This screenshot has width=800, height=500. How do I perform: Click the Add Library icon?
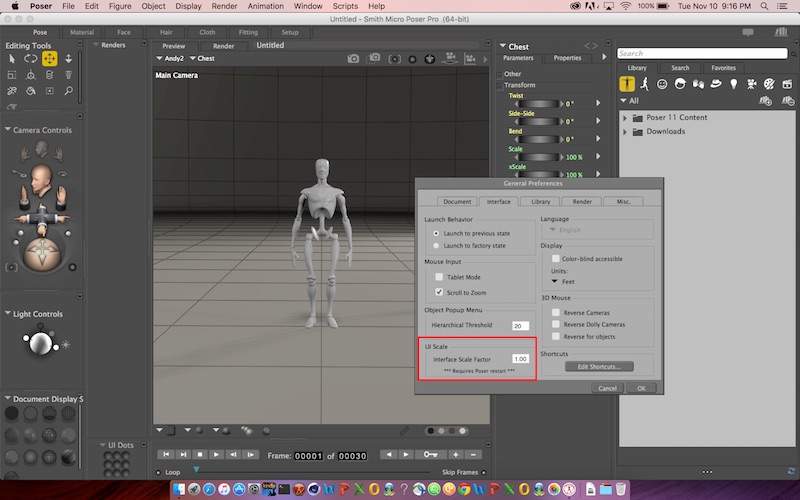click(x=765, y=101)
